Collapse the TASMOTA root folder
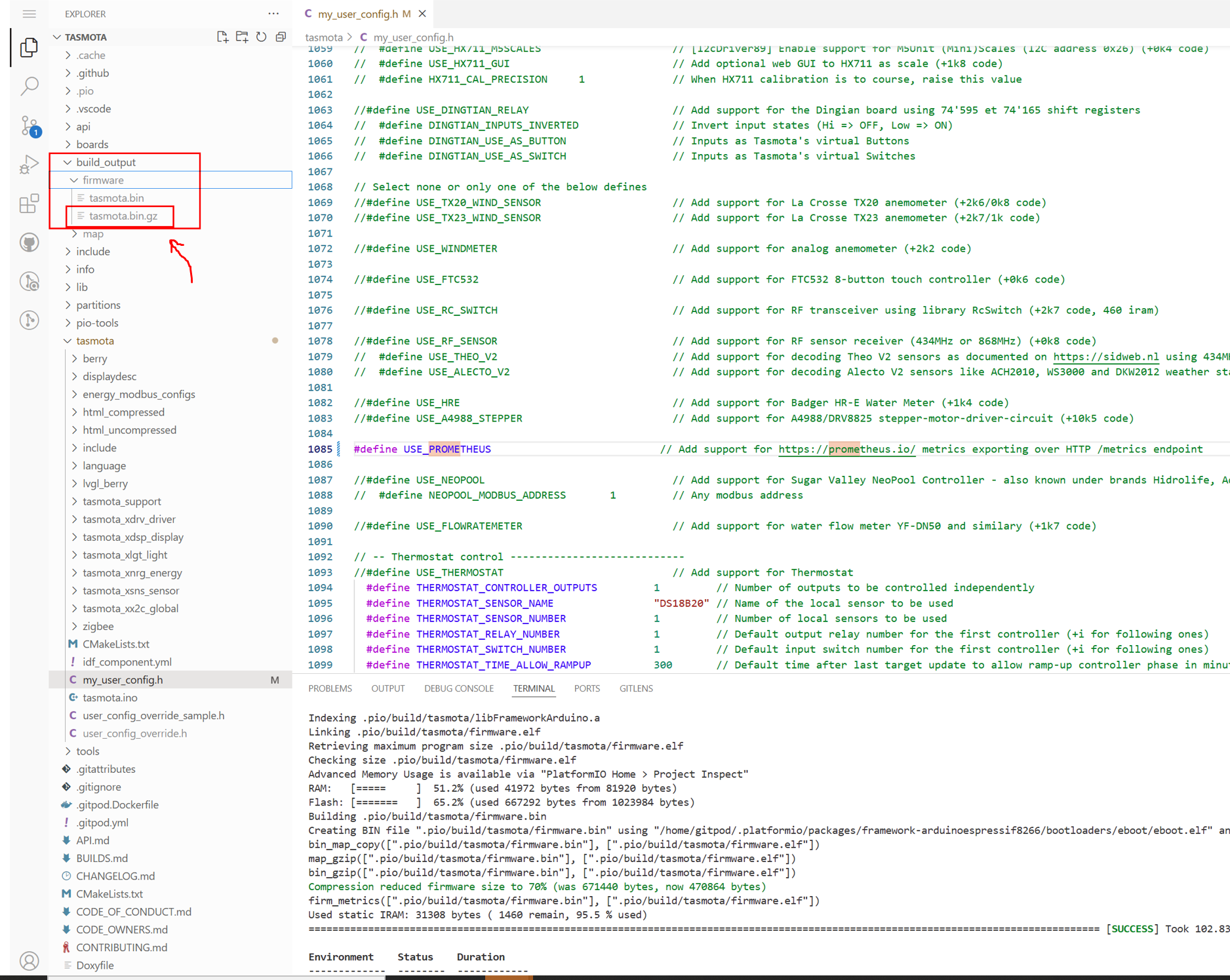Viewport: 1230px width, 980px height. pos(86,37)
